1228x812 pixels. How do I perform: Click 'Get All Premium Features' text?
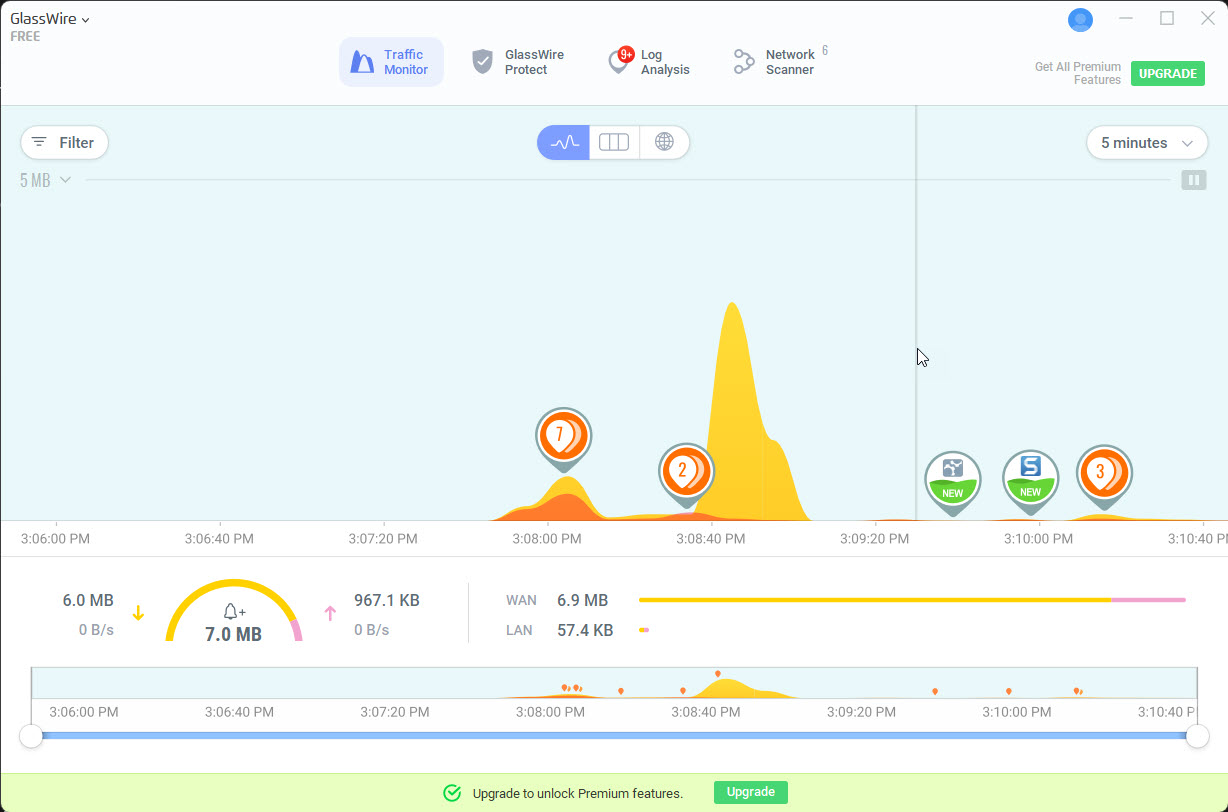pos(1078,73)
